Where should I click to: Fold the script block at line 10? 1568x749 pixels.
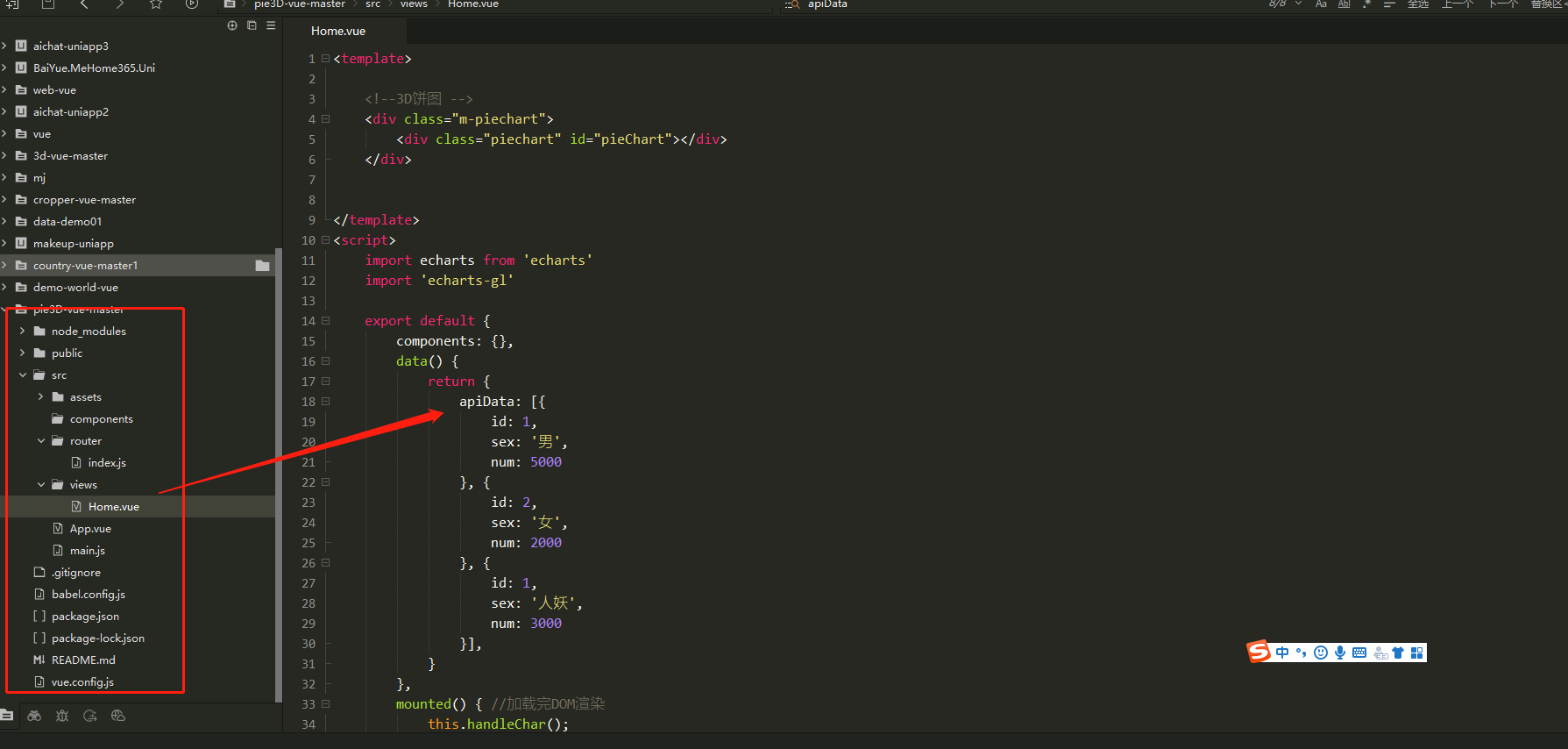pyautogui.click(x=325, y=240)
